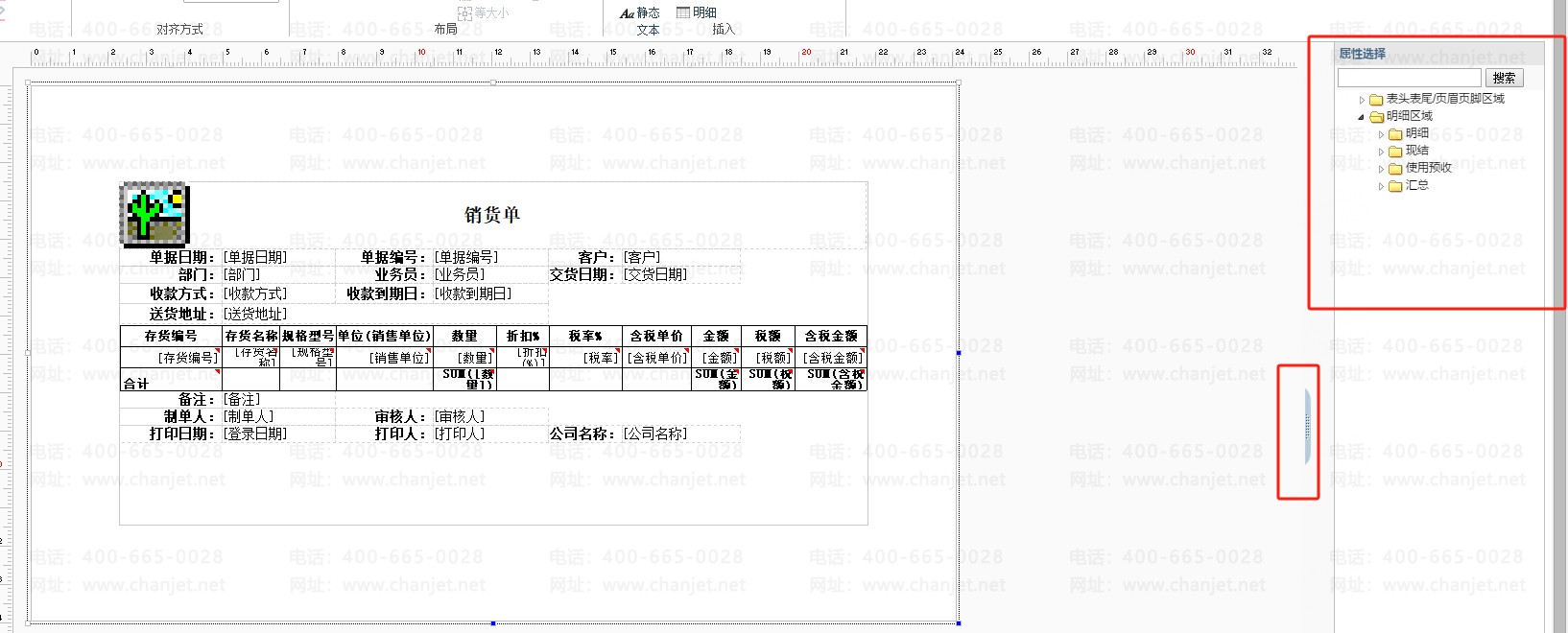Insert a detail table (明细)
This screenshot has height=633, width=1568.
pyautogui.click(x=697, y=12)
